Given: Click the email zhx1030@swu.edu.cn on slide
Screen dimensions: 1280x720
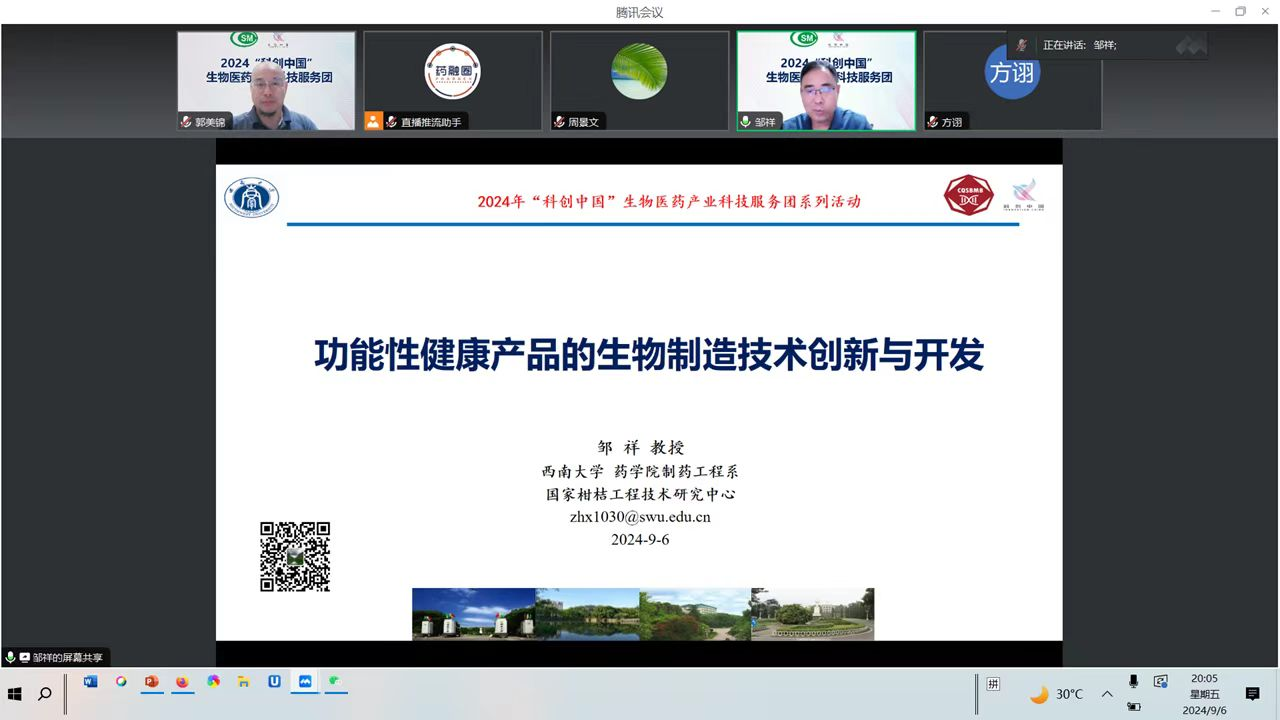Looking at the screenshot, I should pyautogui.click(x=640, y=517).
